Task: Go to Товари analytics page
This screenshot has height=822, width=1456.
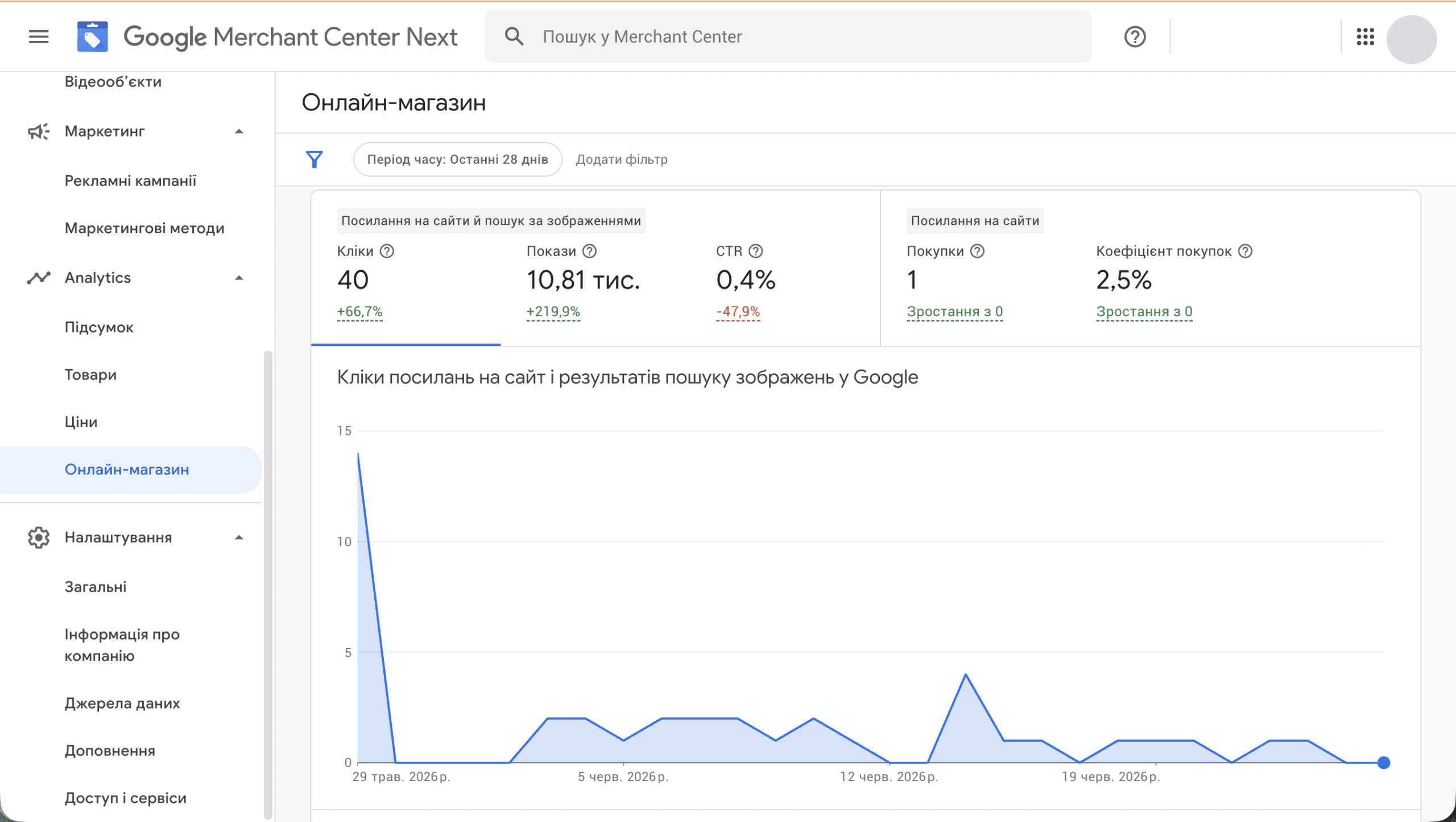Action: pyautogui.click(x=90, y=375)
